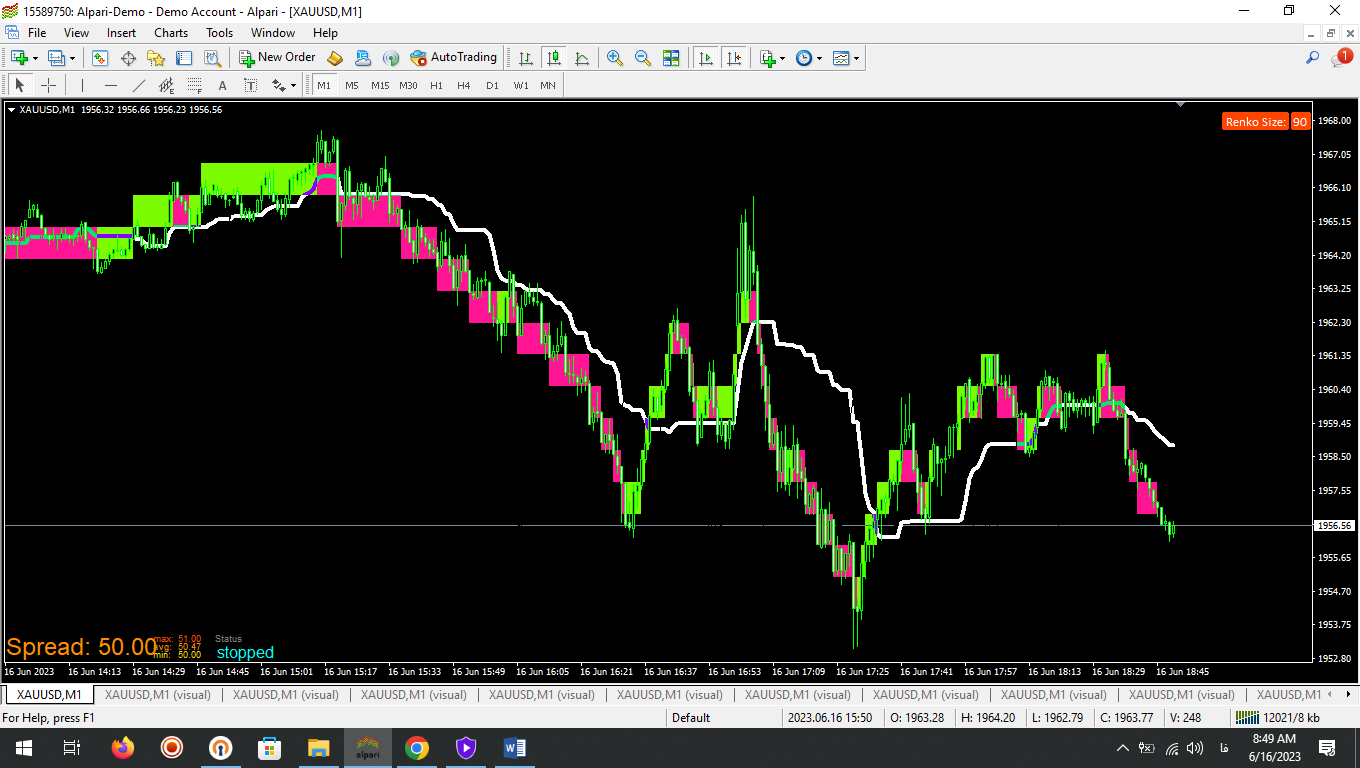Open the Window menu

tap(273, 33)
